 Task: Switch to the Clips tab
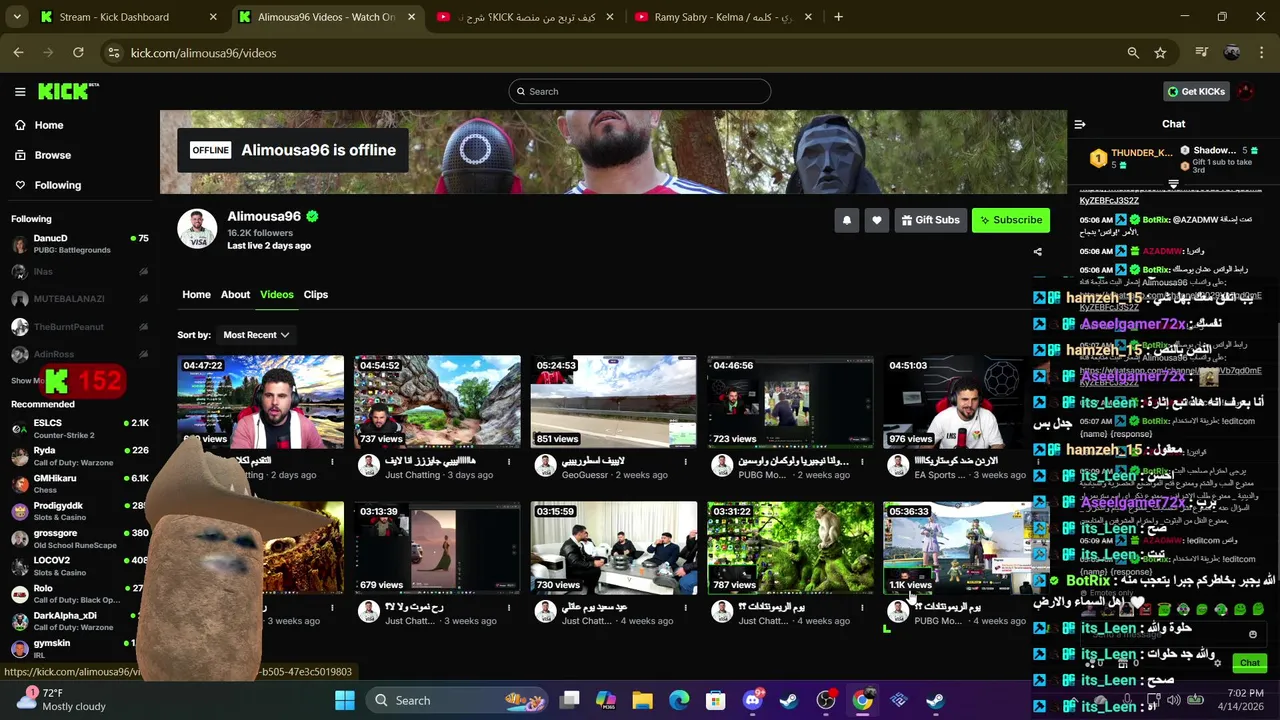316,294
